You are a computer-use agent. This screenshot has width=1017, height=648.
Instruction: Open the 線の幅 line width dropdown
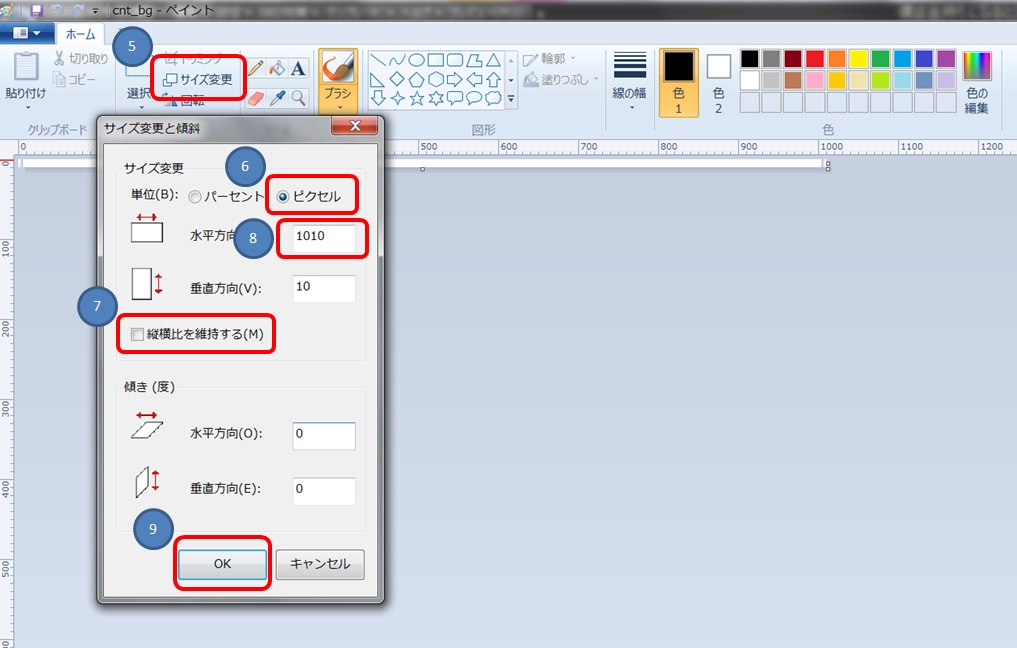tap(629, 82)
